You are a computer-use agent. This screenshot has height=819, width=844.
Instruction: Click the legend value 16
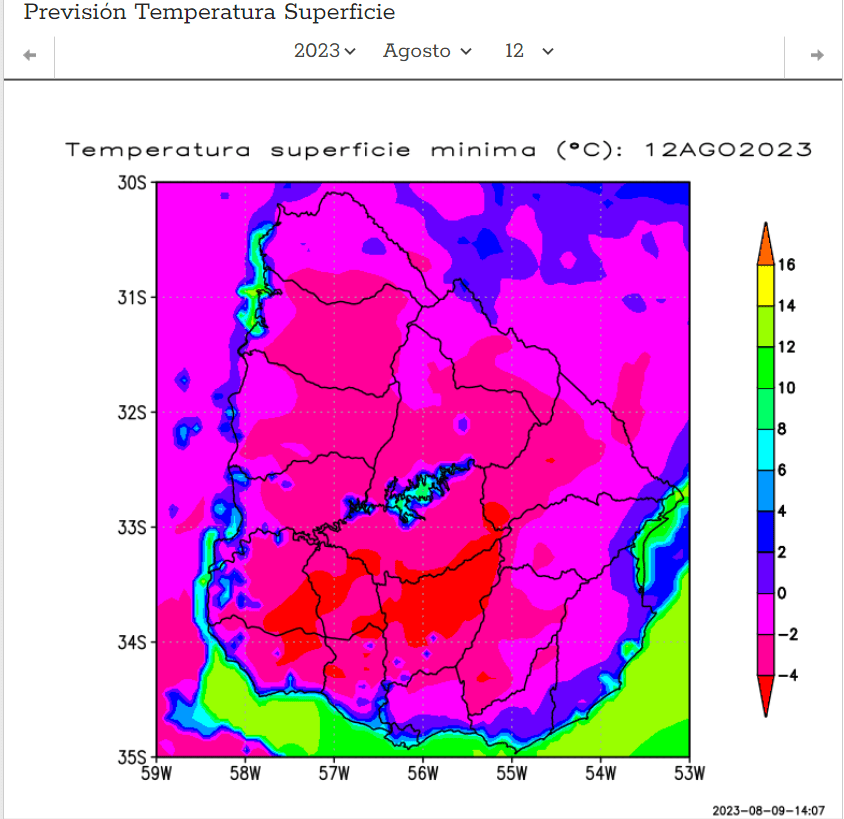click(786, 265)
